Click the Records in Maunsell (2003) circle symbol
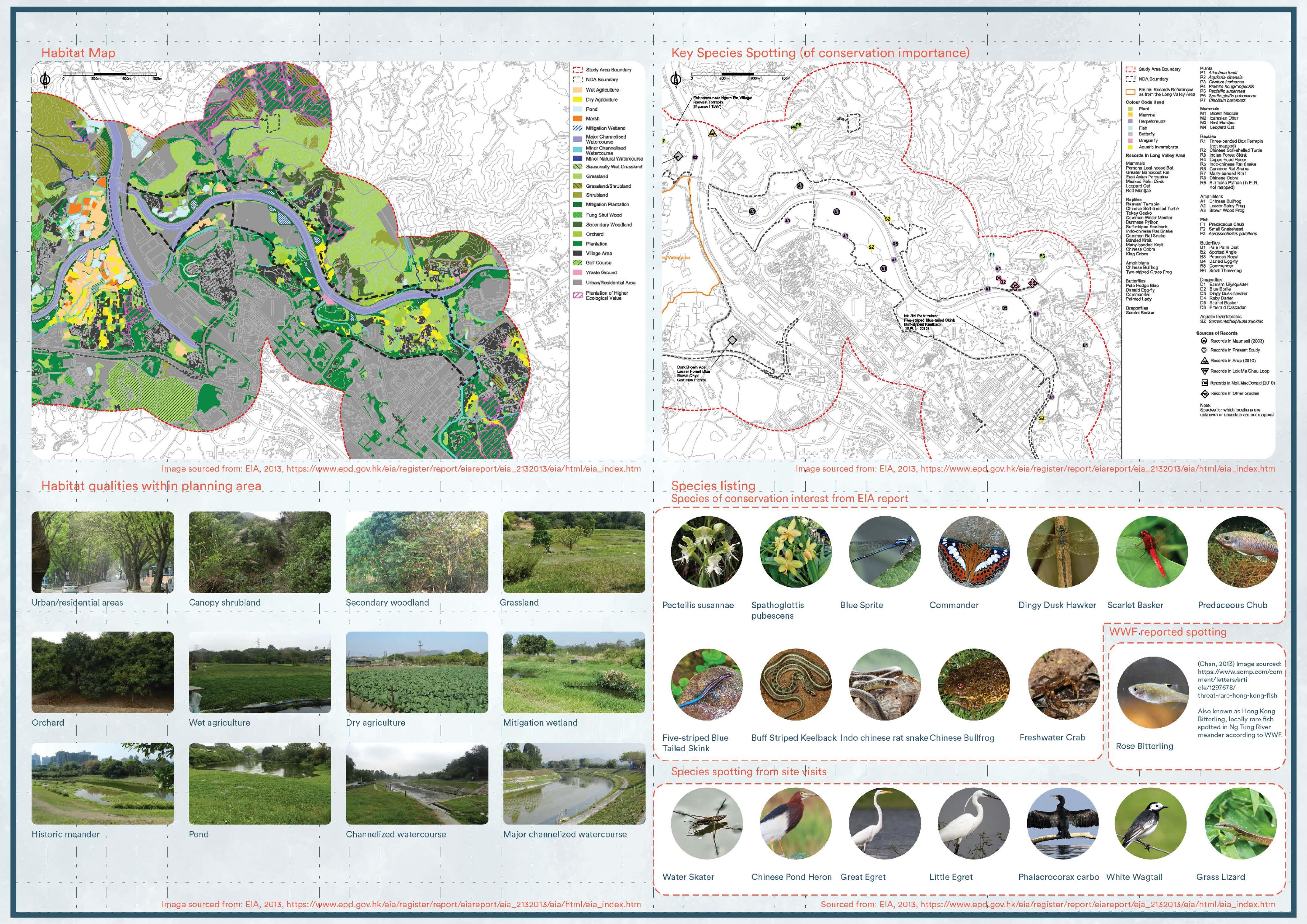The height and width of the screenshot is (924, 1307). point(1204,341)
